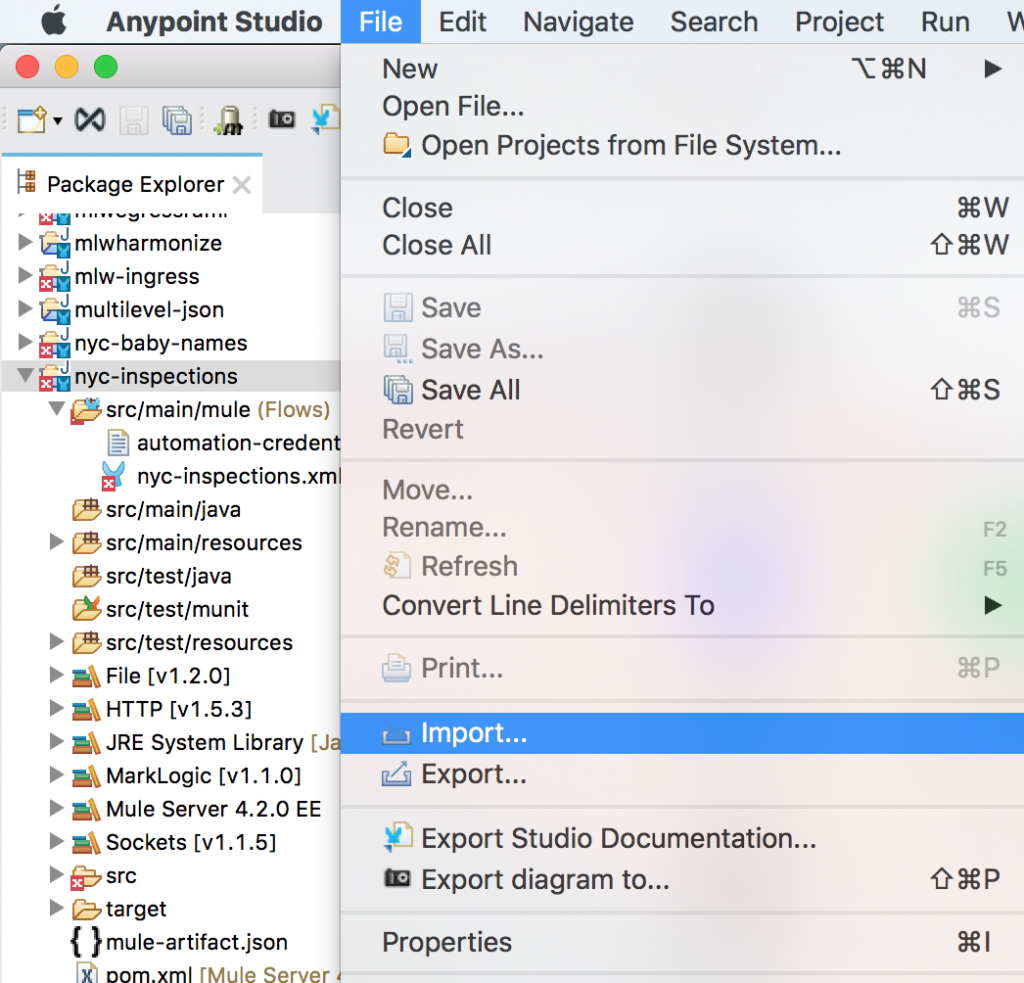Viewport: 1024px width, 983px height.
Task: Select Import from the File menu
Action: point(474,732)
